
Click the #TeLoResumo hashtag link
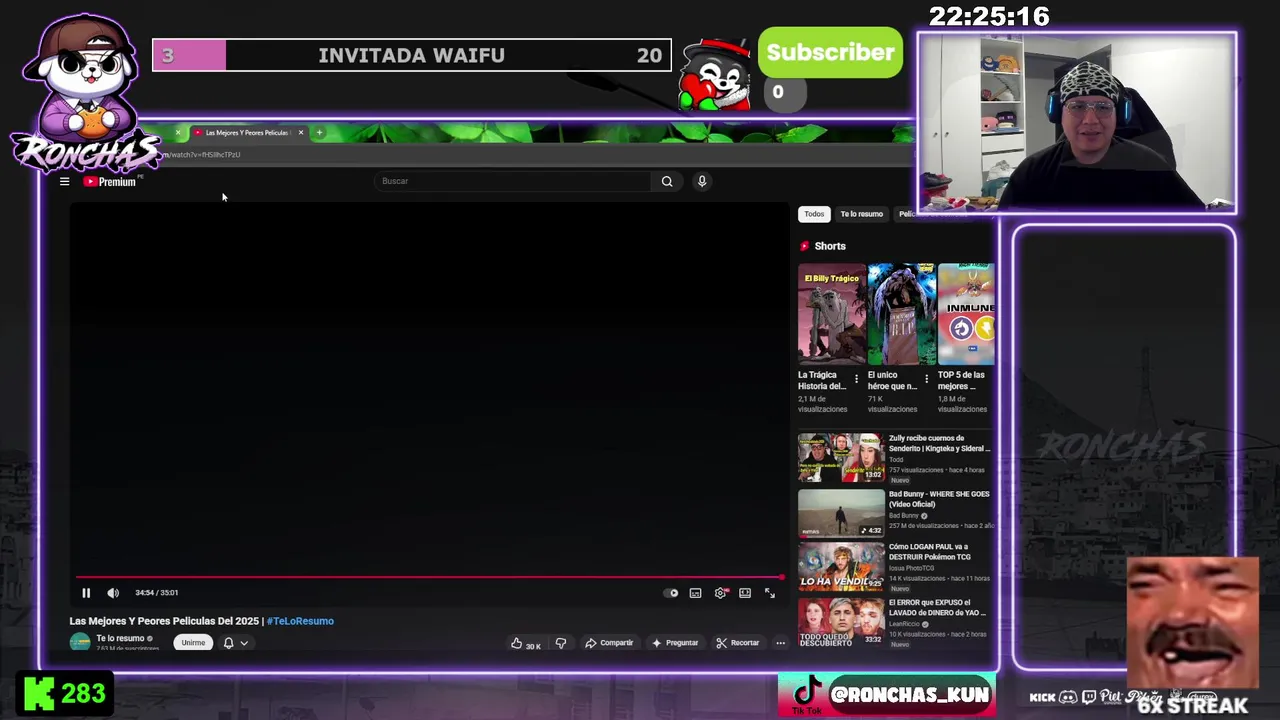tap(300, 621)
